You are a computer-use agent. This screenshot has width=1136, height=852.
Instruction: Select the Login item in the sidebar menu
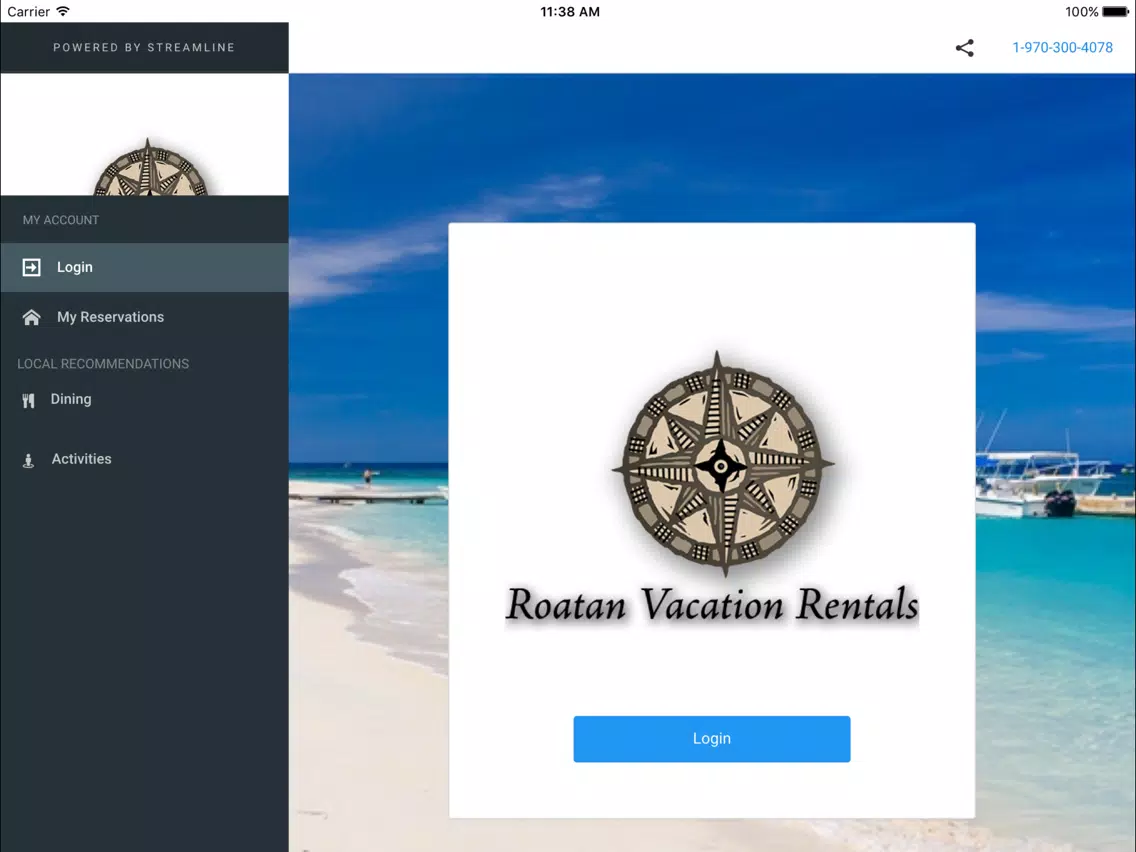coord(75,268)
